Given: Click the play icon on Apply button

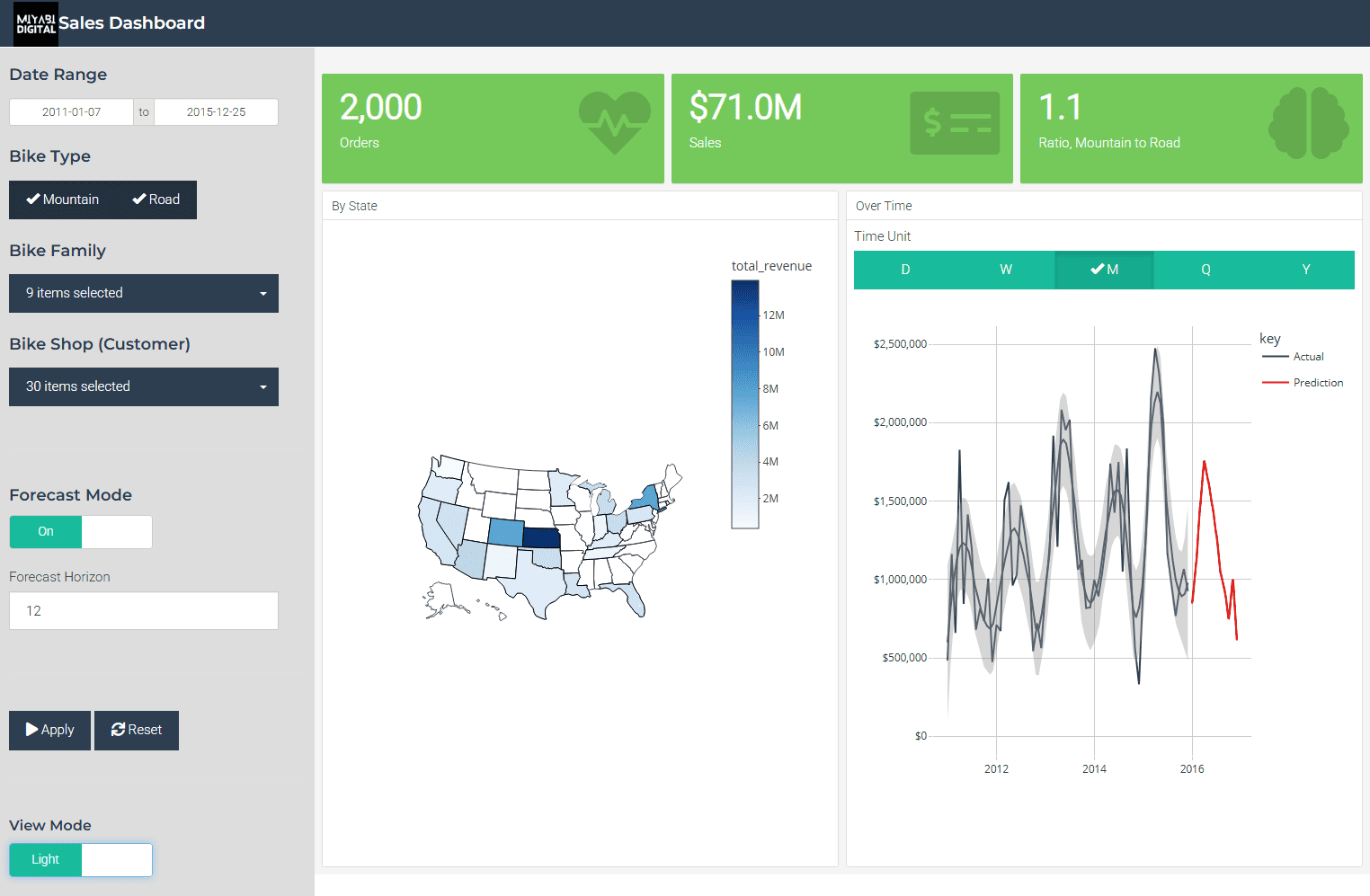Looking at the screenshot, I should pyautogui.click(x=32, y=730).
